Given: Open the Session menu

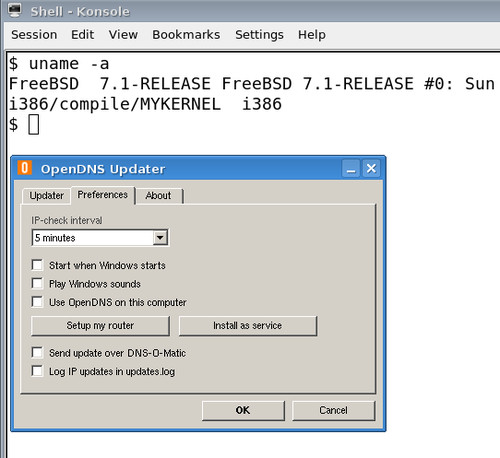Looking at the screenshot, I should (x=34, y=35).
